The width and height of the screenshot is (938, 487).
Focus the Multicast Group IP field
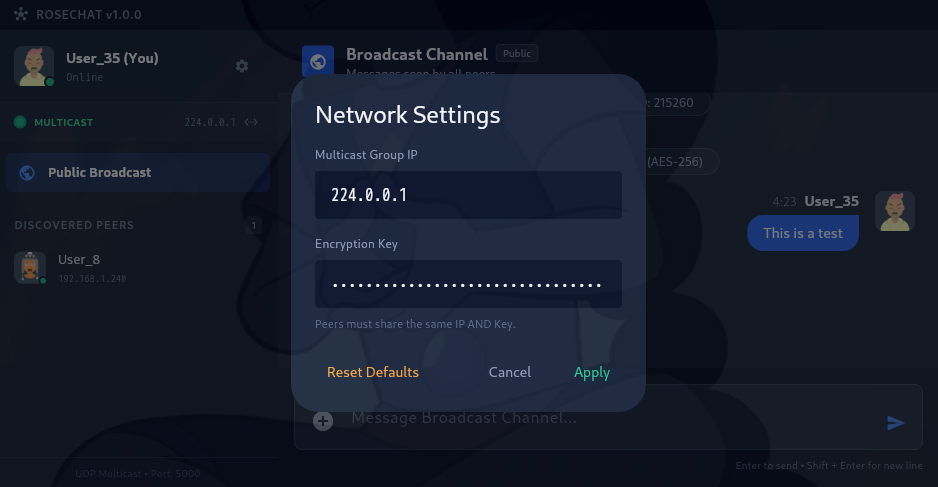(468, 195)
